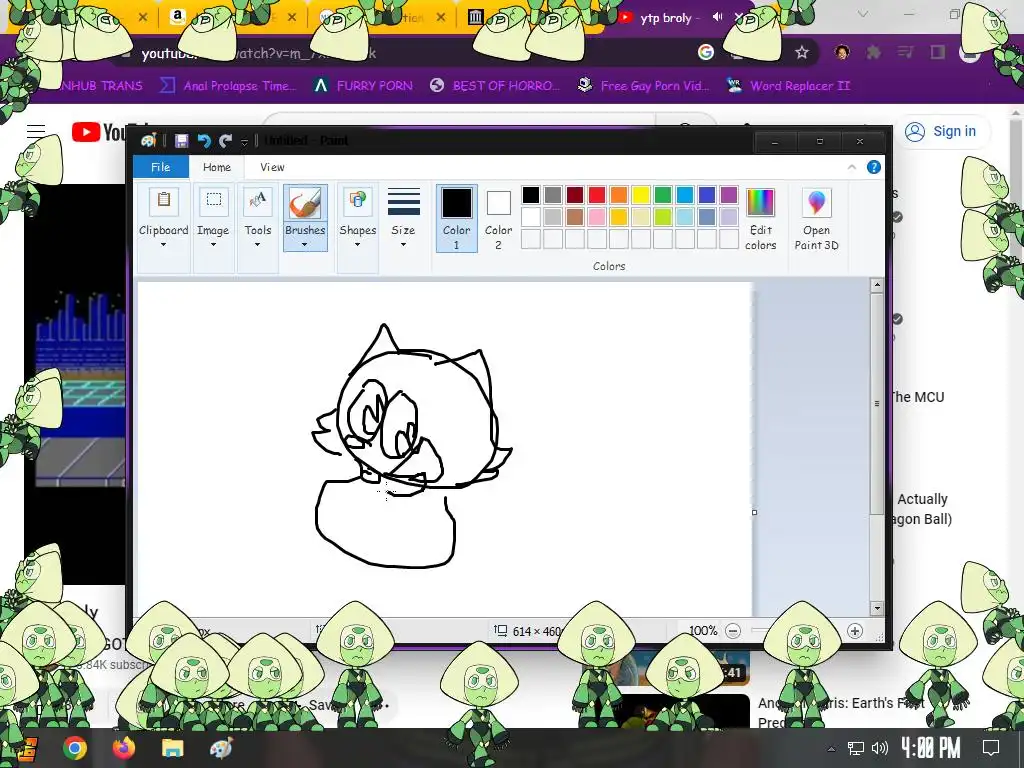Screen dimensions: 1024x768
Task: Click the Paint vertical scrollbar up arrow
Action: point(877,285)
